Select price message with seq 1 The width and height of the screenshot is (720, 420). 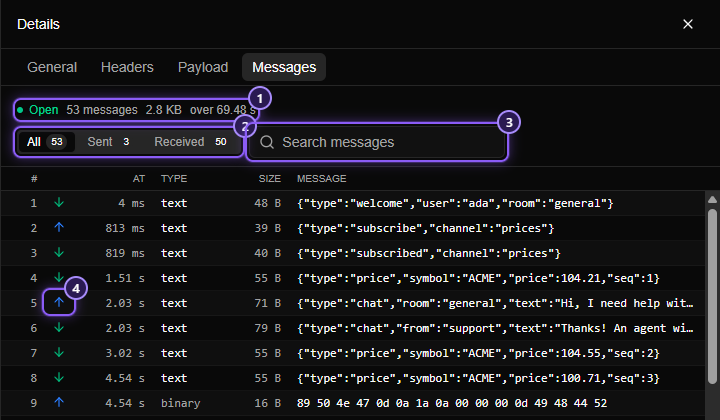coord(353,278)
